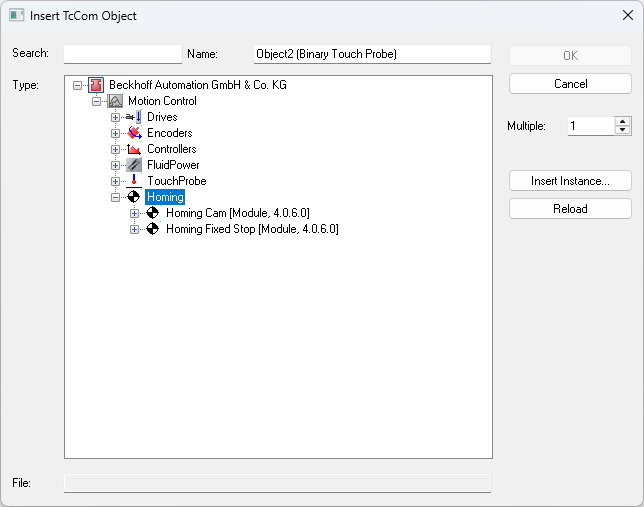644x507 pixels.
Task: Expand the TouchProbe node
Action: point(115,182)
